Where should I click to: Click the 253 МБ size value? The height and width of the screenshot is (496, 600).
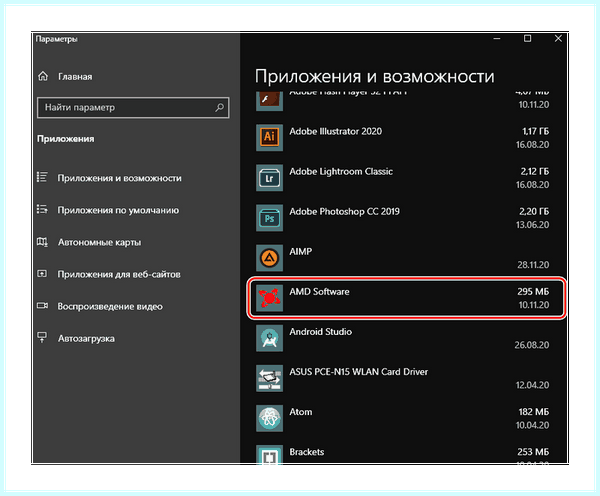533,452
